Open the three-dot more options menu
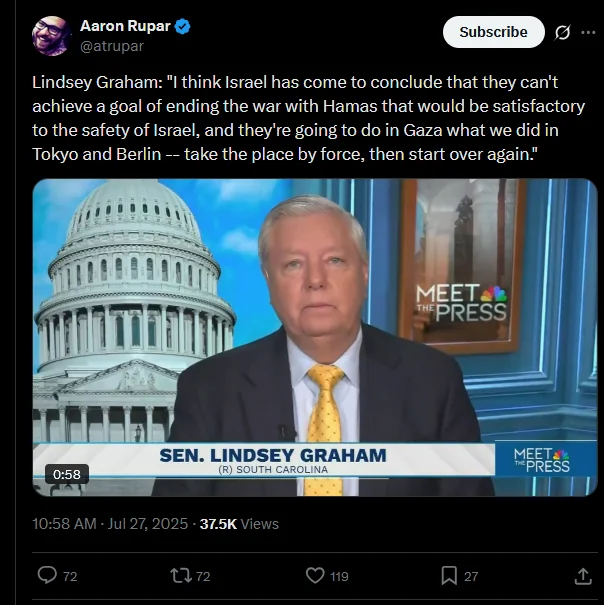Viewport: 604px width, 605px height. [x=588, y=32]
